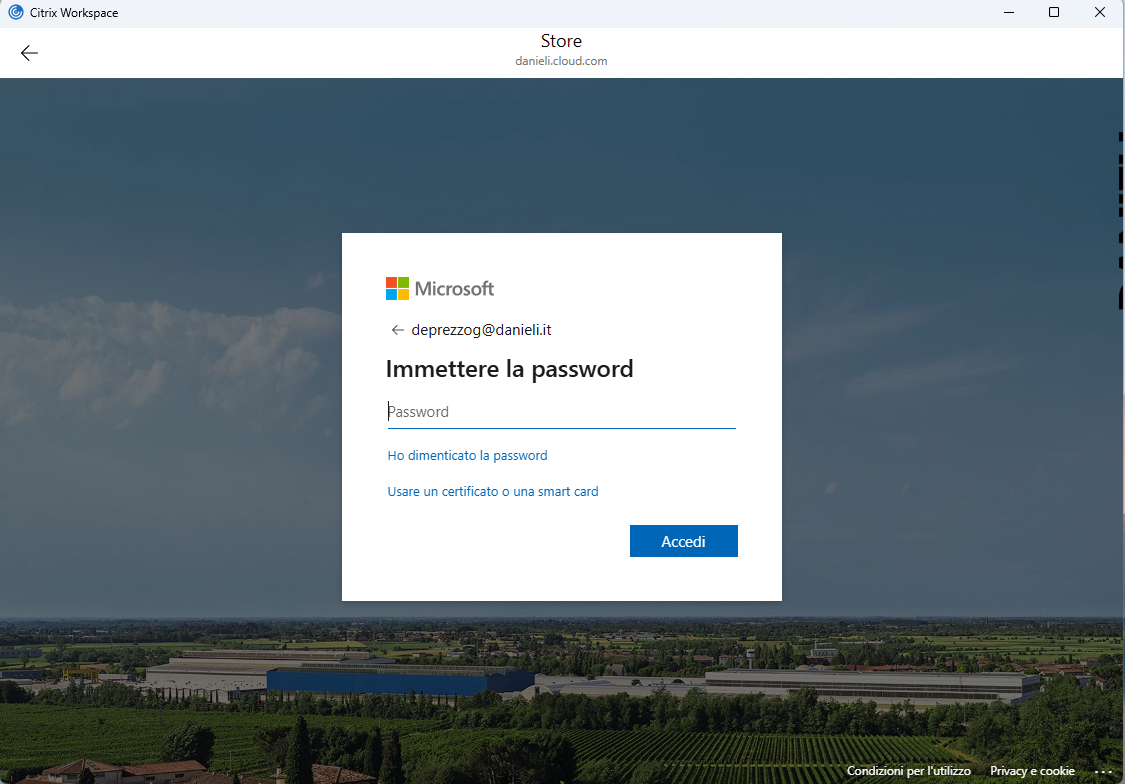Click the 'Citrix Workspace' title bar text
Screen dimensions: 1125x784
(x=74, y=13)
